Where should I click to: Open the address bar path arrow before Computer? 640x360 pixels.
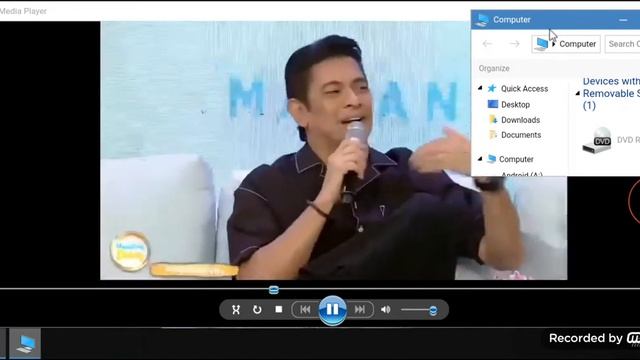click(x=554, y=44)
